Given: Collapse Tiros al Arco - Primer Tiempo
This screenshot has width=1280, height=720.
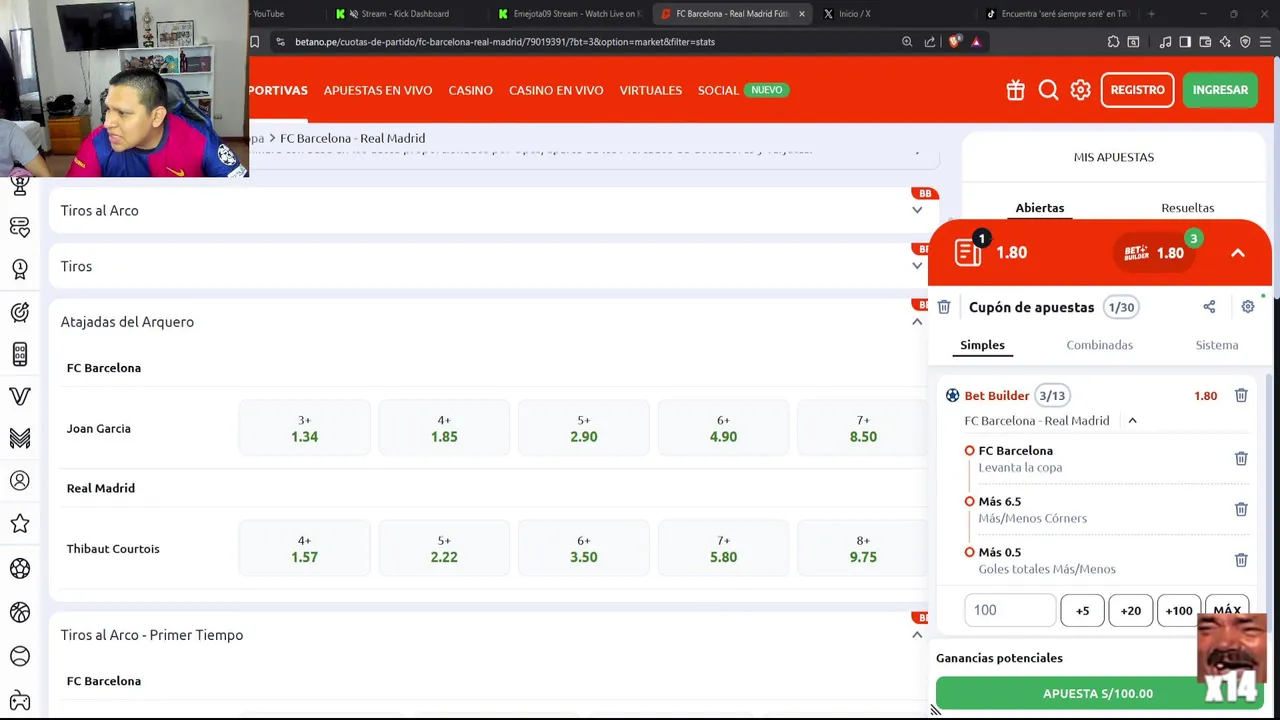Looking at the screenshot, I should [x=917, y=635].
